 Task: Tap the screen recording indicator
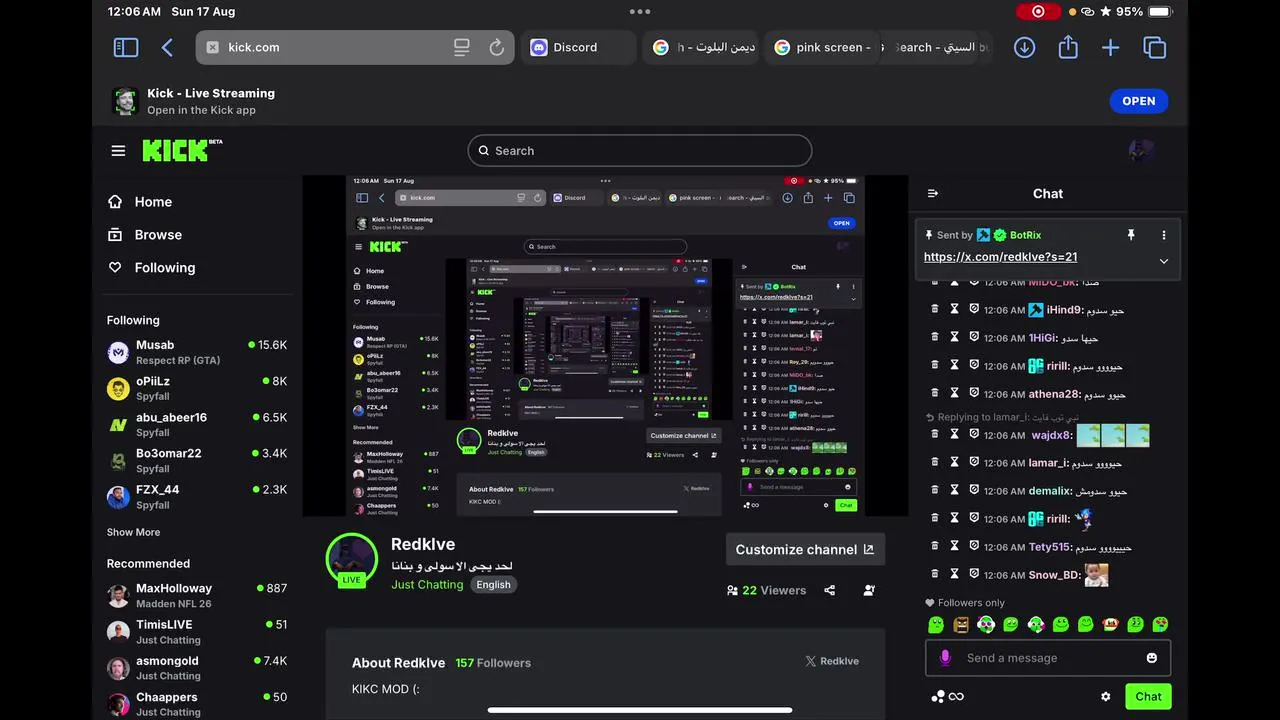pos(1038,12)
